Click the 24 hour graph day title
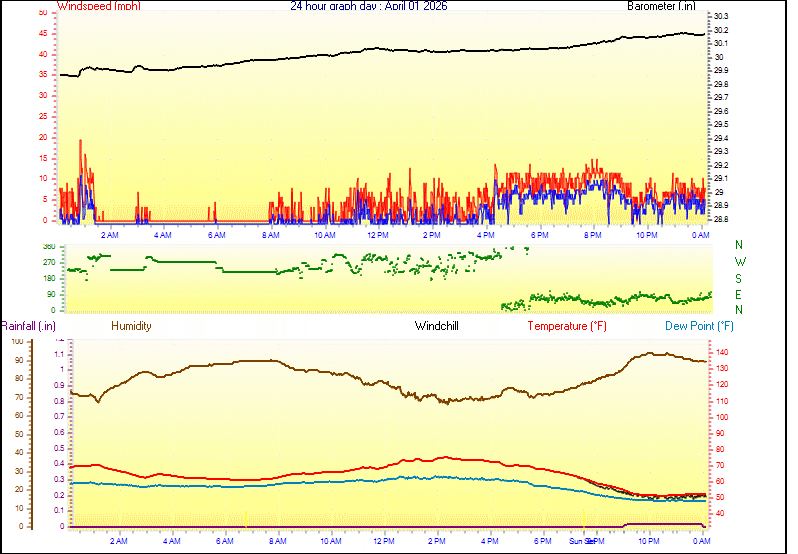 click(368, 6)
